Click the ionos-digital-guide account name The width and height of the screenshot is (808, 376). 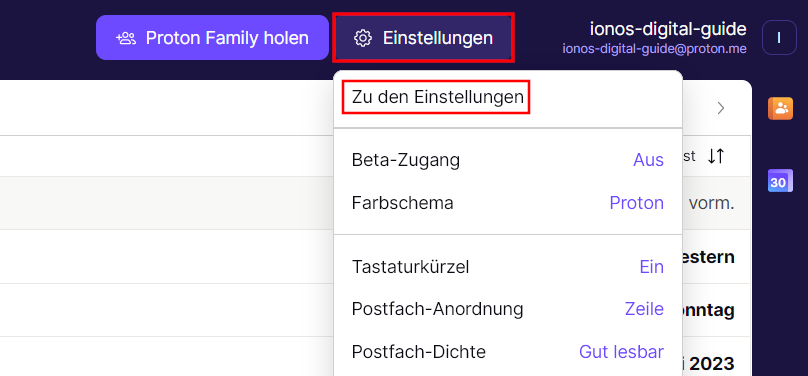coord(668,29)
